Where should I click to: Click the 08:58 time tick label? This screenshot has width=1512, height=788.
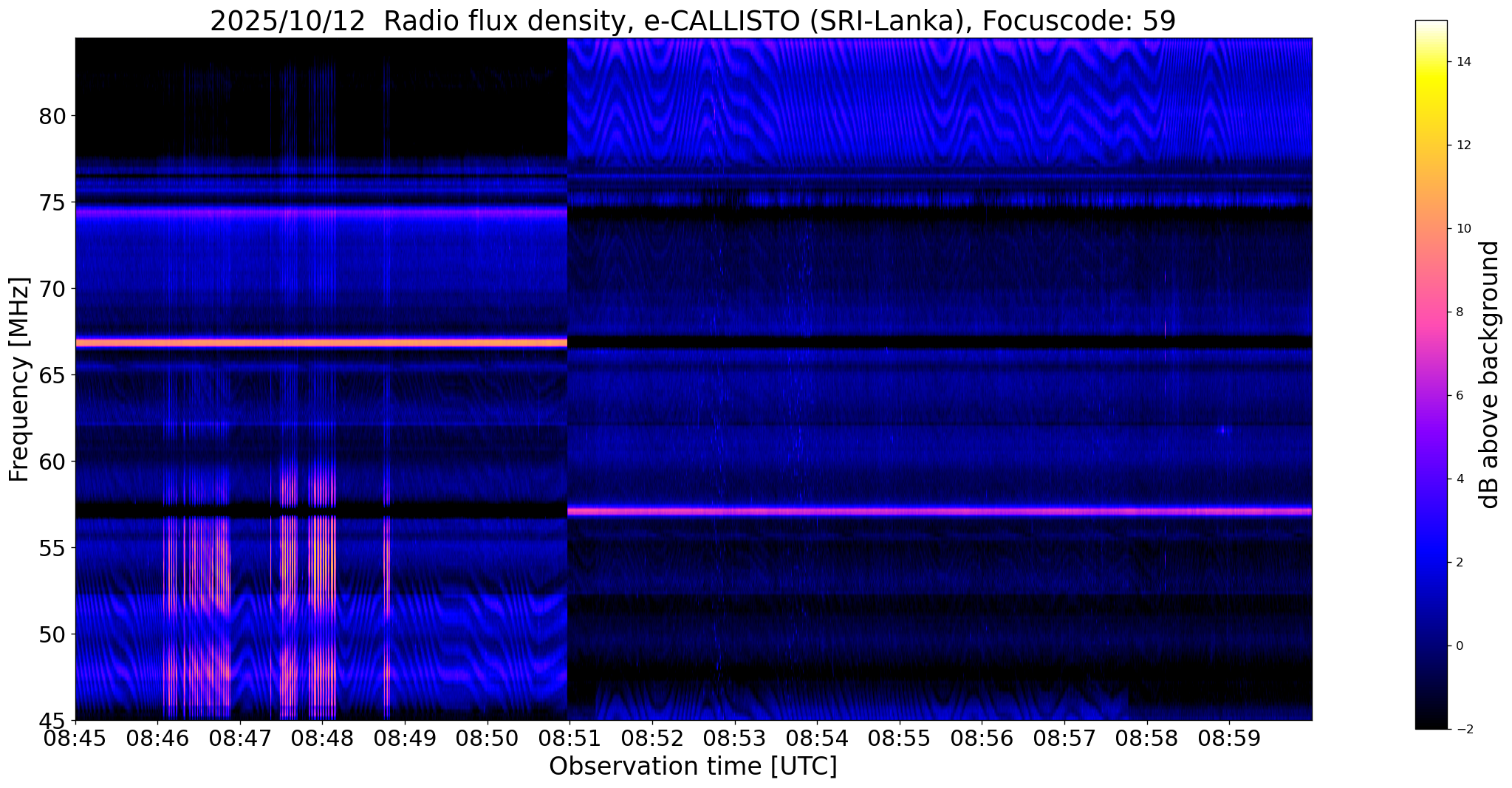pos(1147,738)
